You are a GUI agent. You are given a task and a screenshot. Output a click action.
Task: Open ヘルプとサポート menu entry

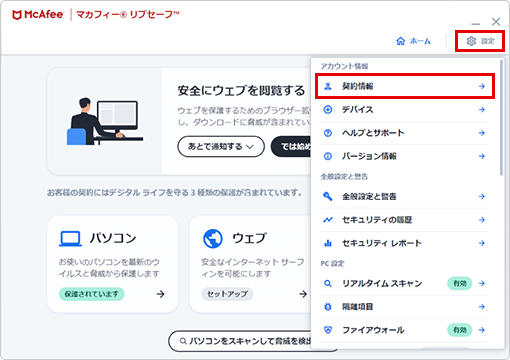click(405, 133)
